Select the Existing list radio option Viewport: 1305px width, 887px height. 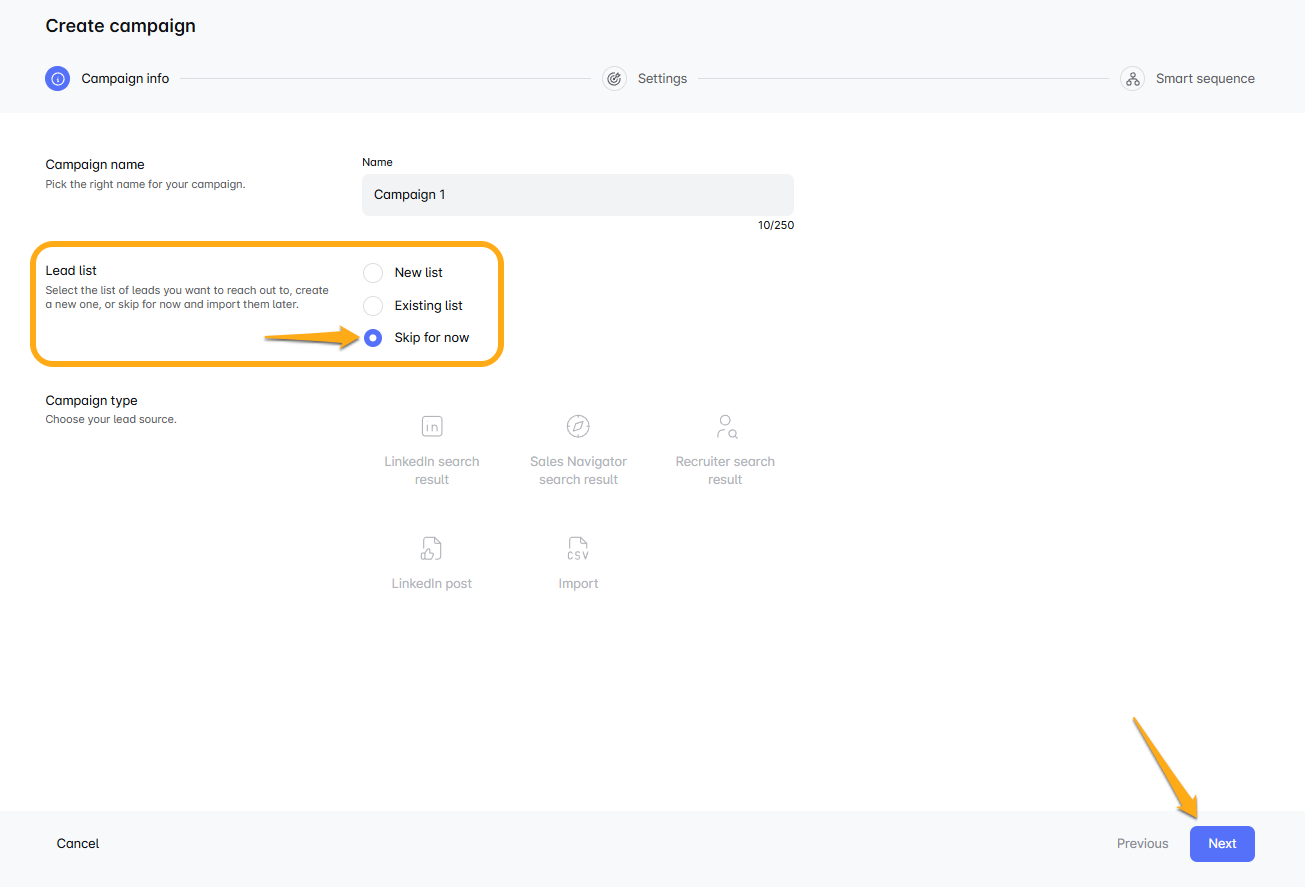pos(373,306)
